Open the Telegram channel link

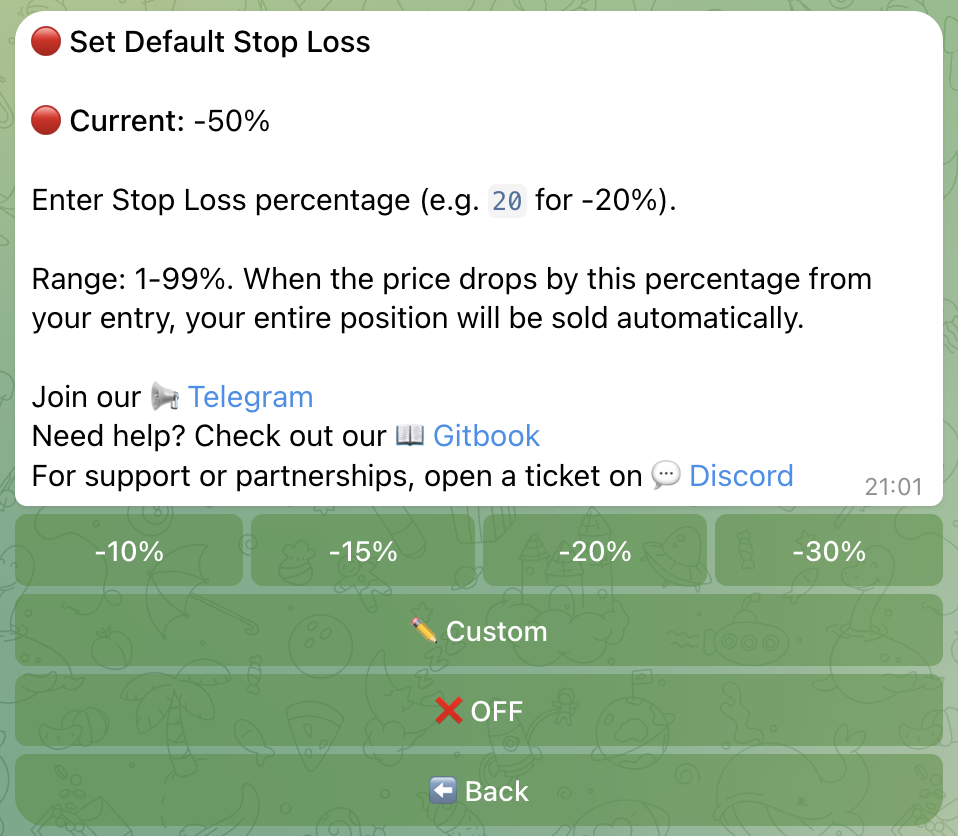(250, 397)
